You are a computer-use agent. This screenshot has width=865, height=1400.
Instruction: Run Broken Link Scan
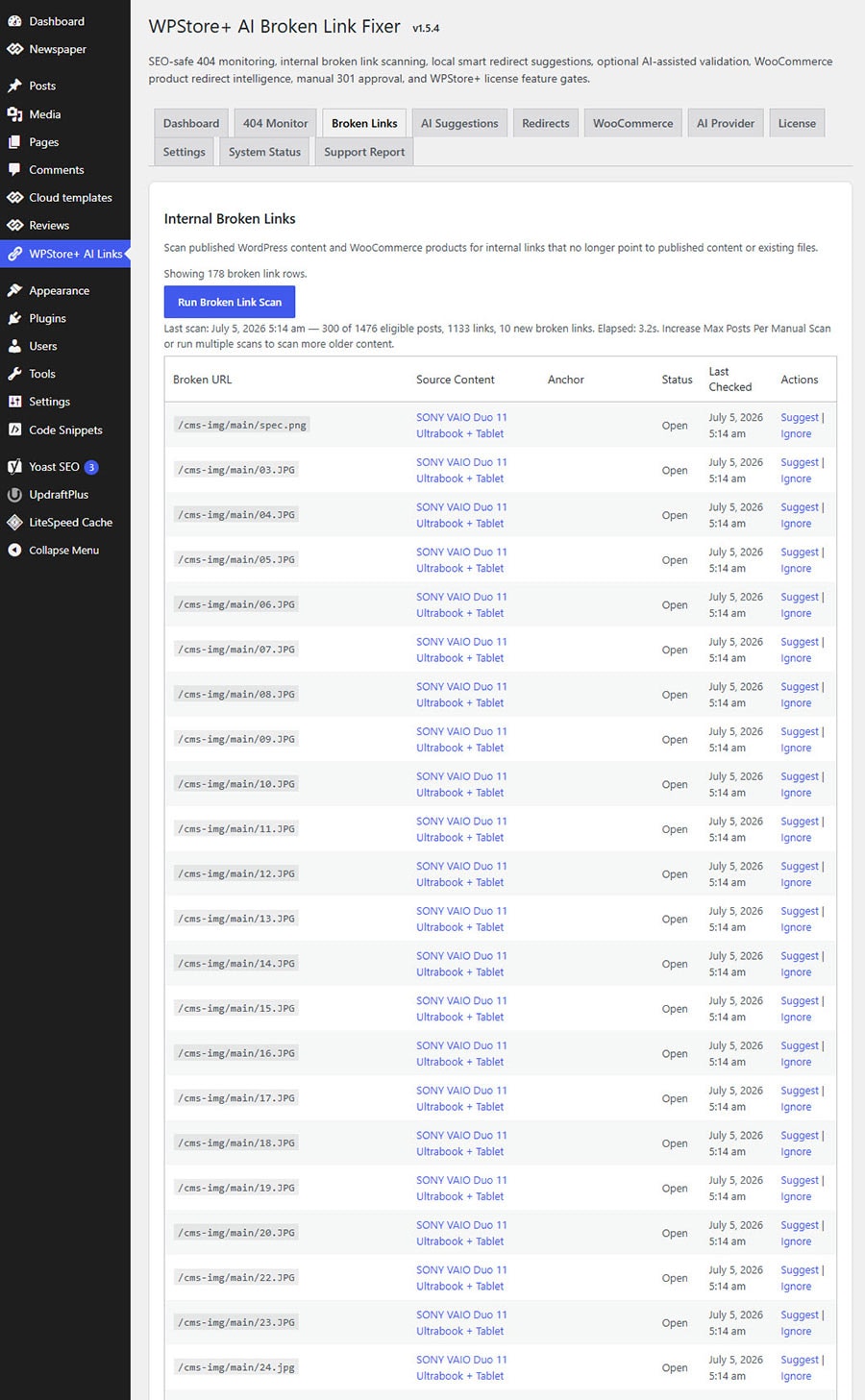(x=230, y=302)
